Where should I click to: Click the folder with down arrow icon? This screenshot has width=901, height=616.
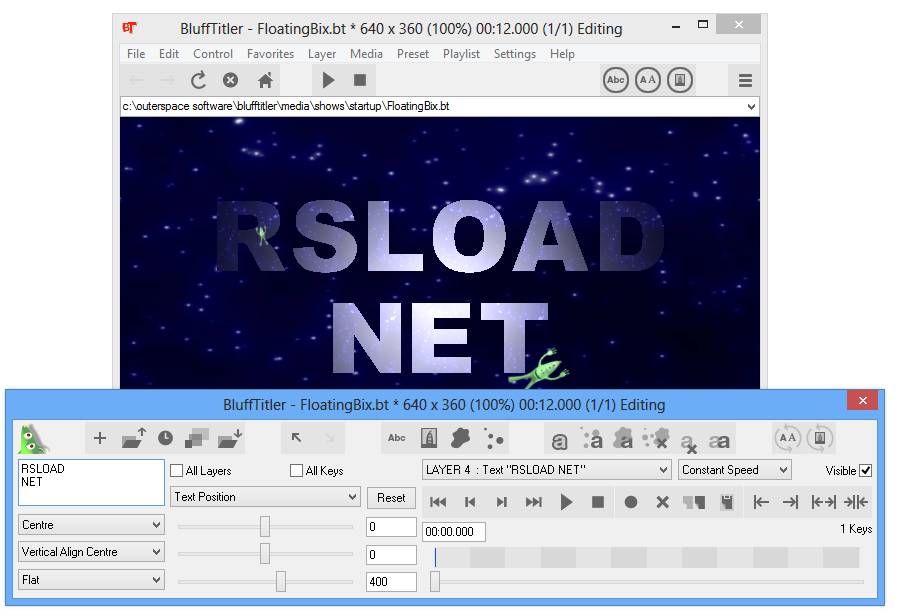point(229,438)
